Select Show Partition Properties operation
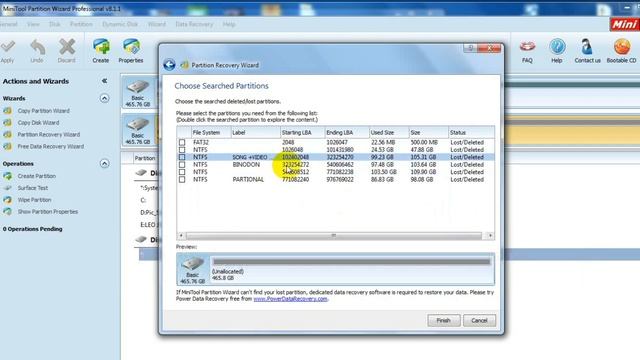Viewport: 640px width, 360px height. pyautogui.click(x=48, y=211)
